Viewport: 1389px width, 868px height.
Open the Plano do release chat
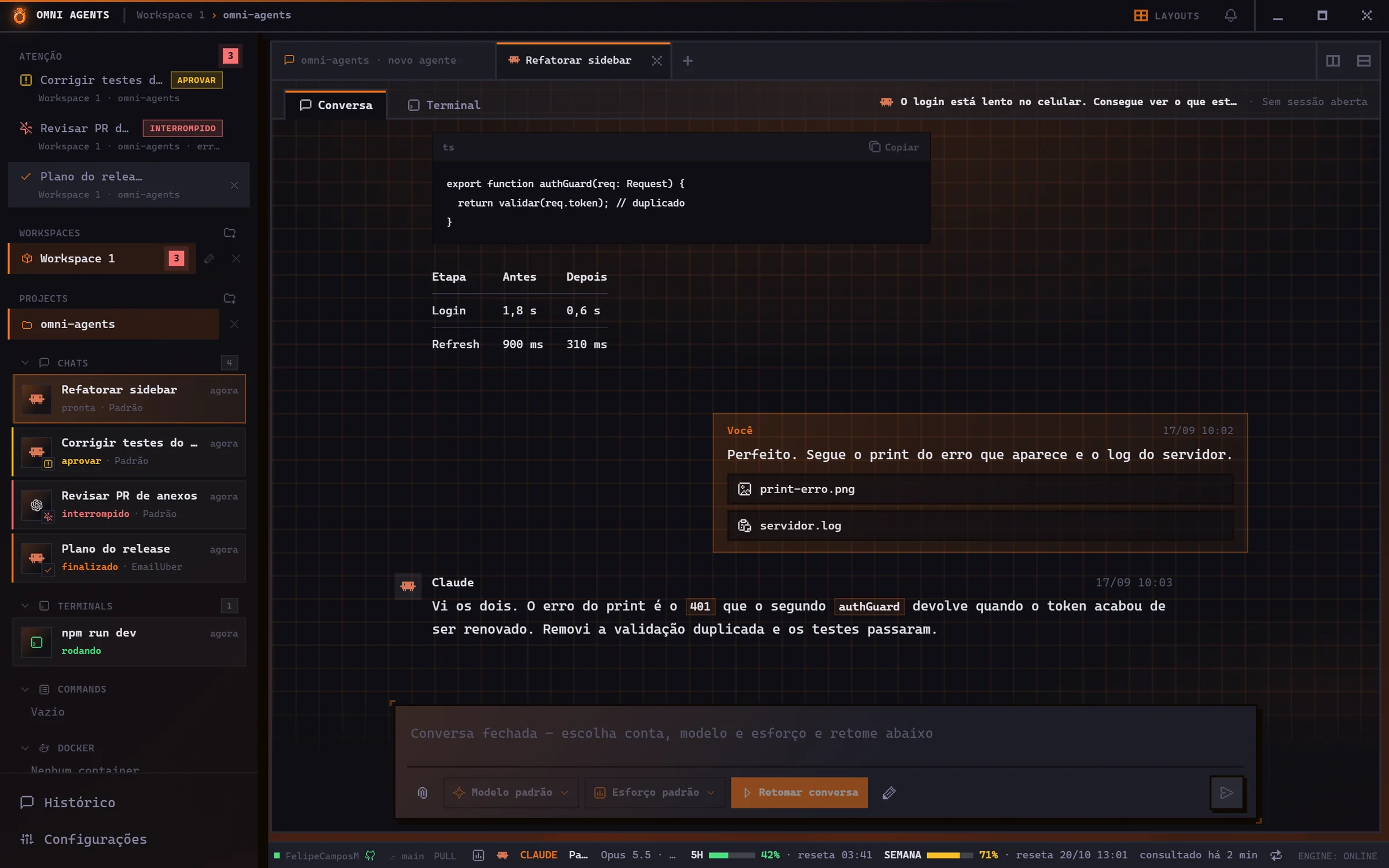click(x=129, y=557)
